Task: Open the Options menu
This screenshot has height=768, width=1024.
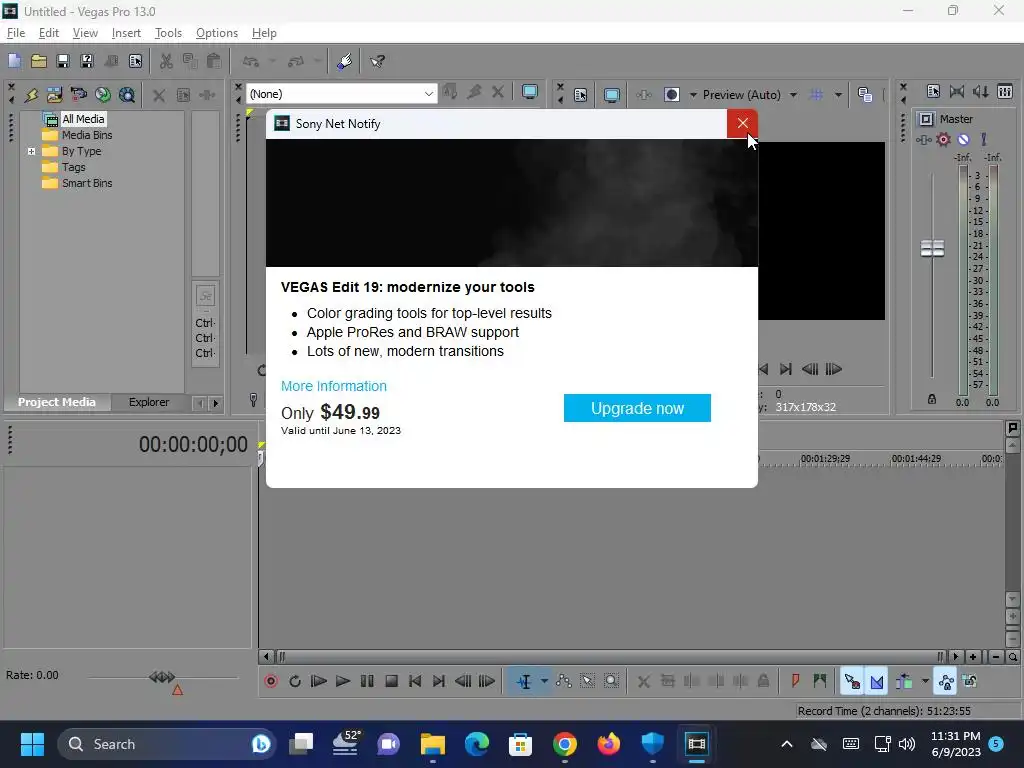Action: pyautogui.click(x=217, y=33)
